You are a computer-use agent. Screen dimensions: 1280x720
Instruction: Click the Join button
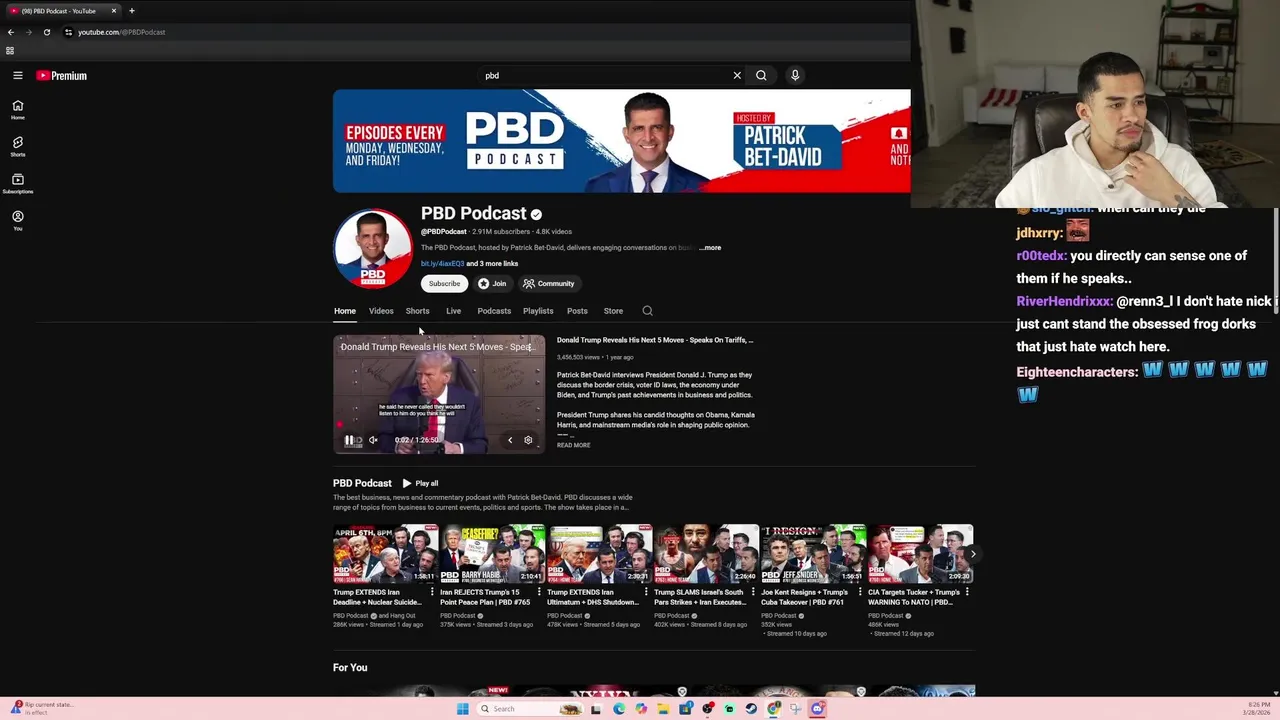[x=492, y=283]
